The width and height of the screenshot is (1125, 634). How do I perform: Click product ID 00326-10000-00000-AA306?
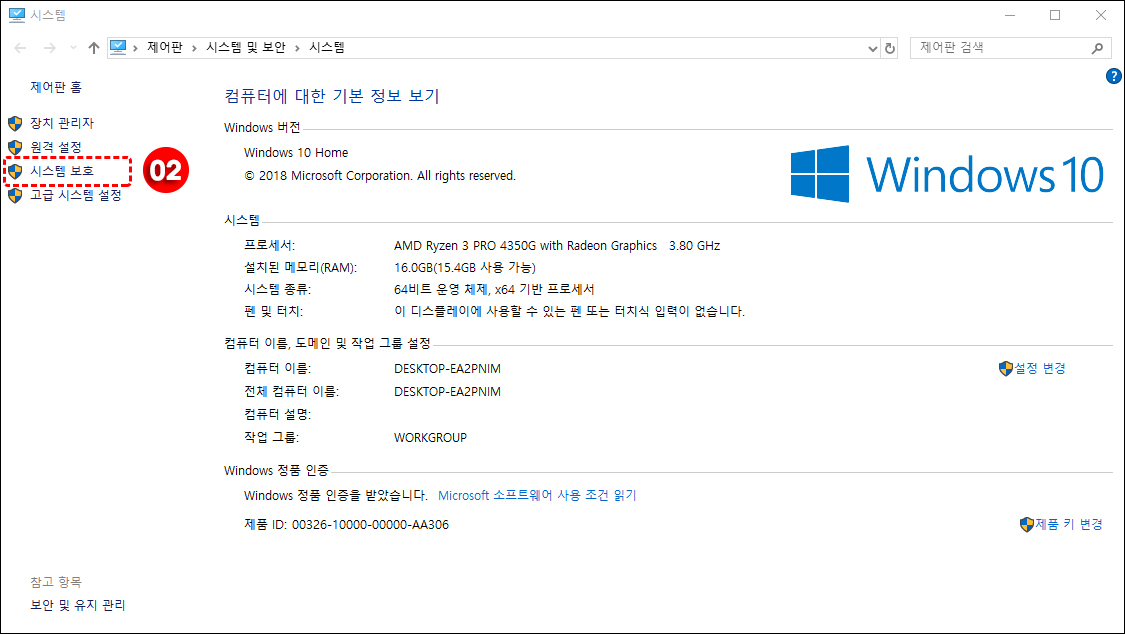pyautogui.click(x=370, y=525)
